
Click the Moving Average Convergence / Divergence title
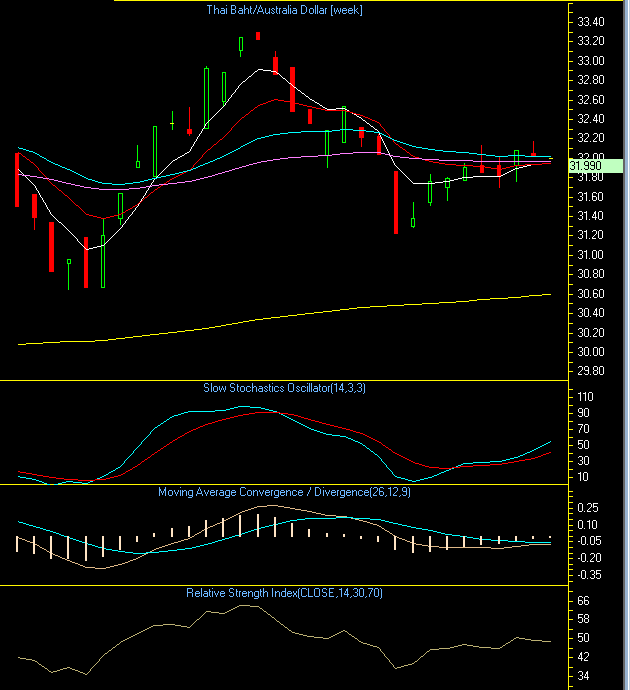click(283, 492)
